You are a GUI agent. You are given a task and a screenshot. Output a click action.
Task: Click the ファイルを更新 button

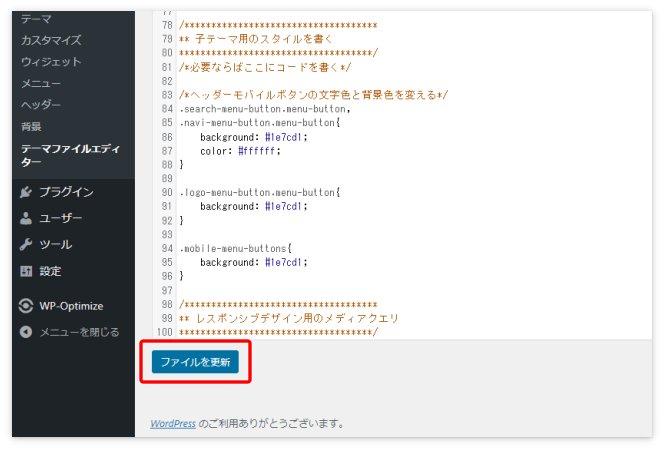(195, 362)
